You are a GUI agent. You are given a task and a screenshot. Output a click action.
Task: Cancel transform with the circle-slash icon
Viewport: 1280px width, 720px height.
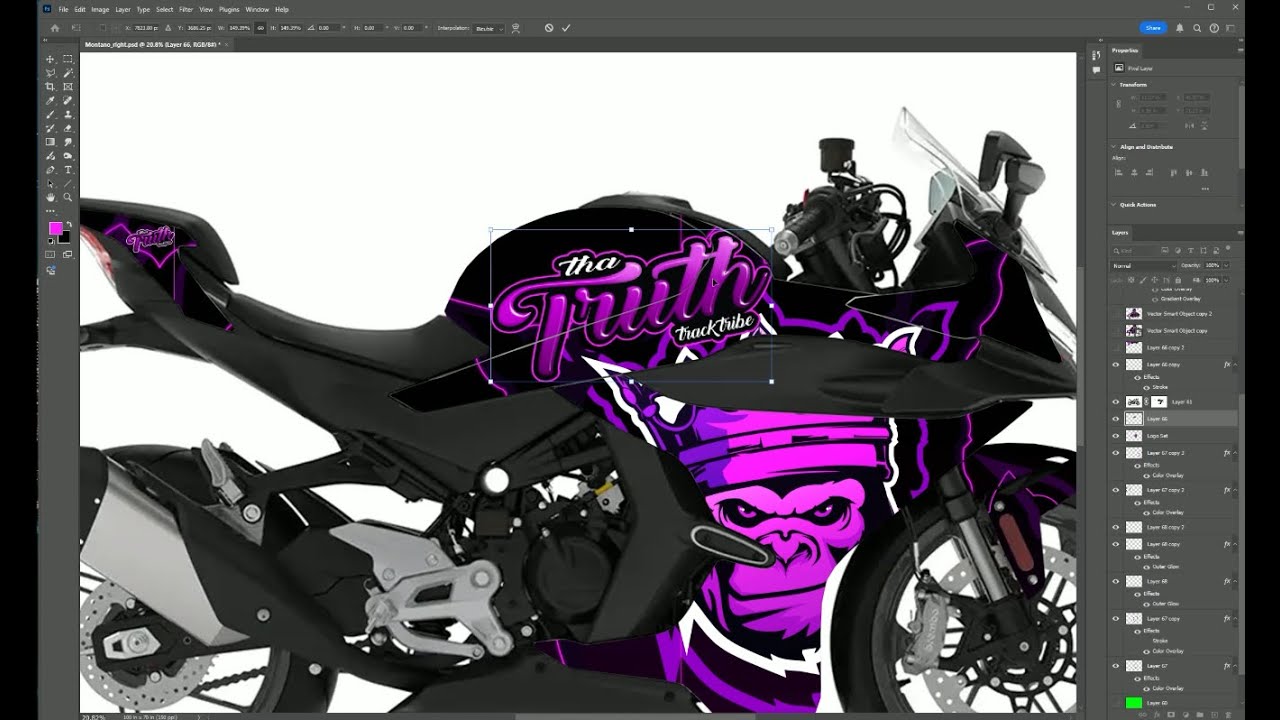pos(549,28)
